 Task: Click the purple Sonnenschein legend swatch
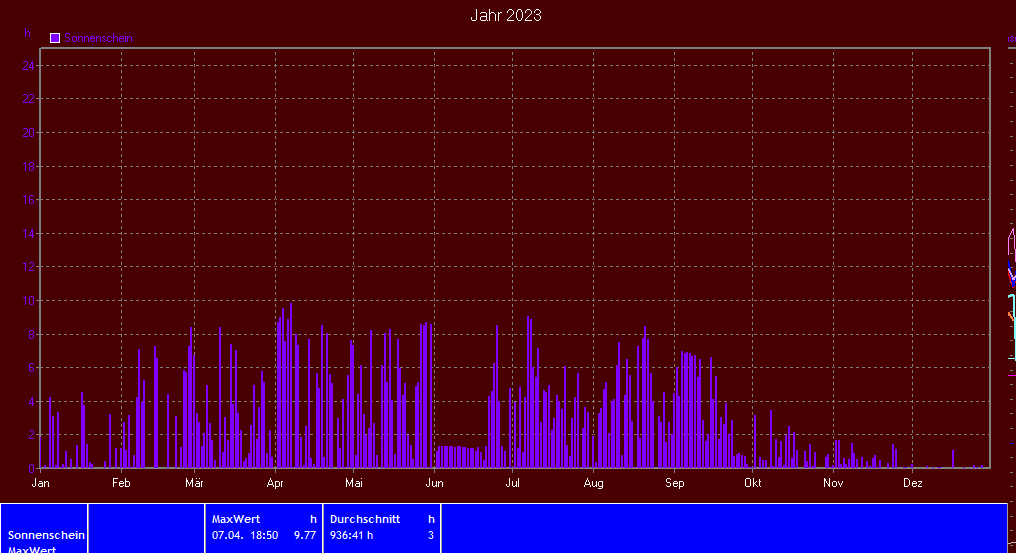pos(55,38)
